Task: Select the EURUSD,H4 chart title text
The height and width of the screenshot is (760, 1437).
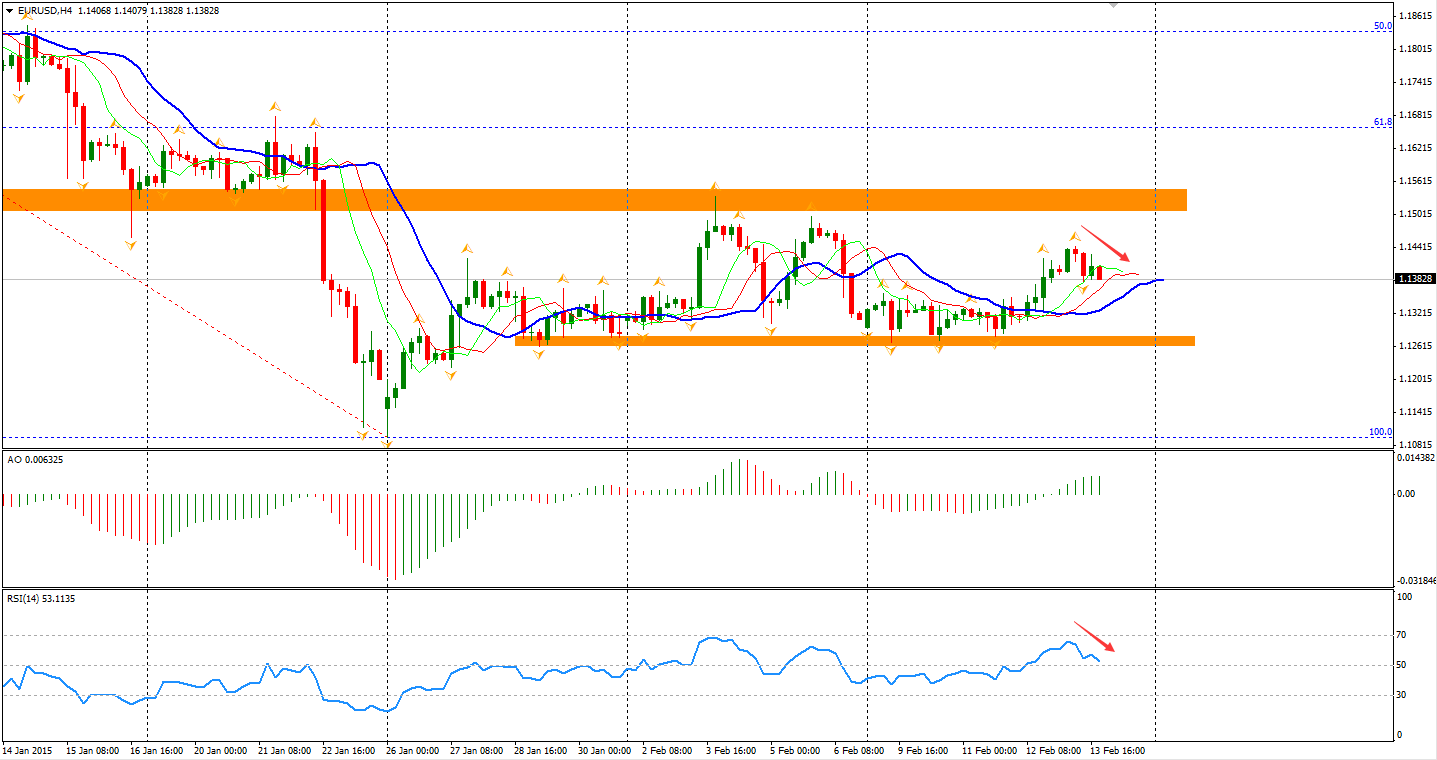Action: pyautogui.click(x=44, y=10)
